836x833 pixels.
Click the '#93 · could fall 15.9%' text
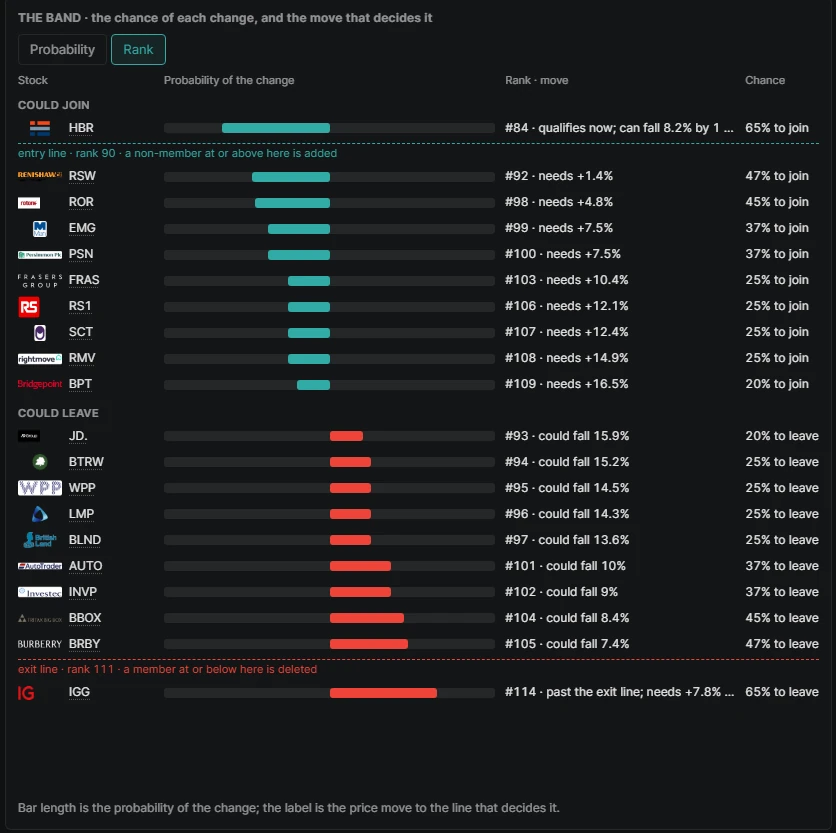[567, 436]
